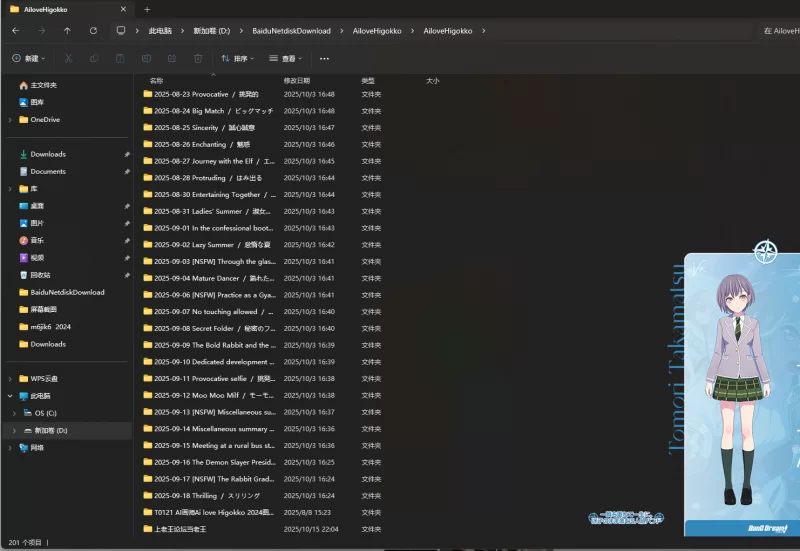This screenshot has width=800, height=551.
Task: Click first AiloveHigokko breadcrumb segment
Action: click(377, 31)
